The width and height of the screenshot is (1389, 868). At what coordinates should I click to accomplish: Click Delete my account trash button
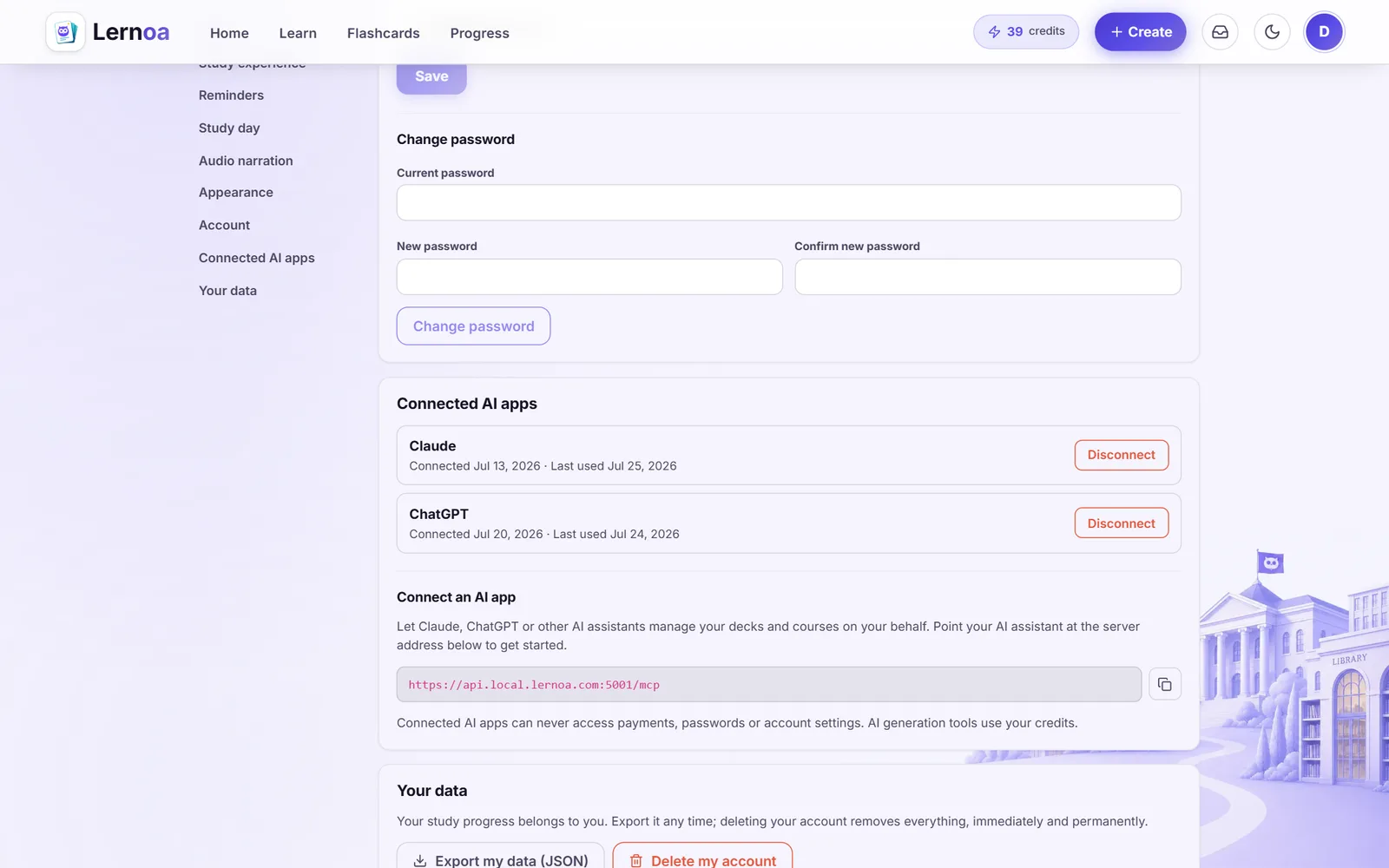(x=702, y=859)
